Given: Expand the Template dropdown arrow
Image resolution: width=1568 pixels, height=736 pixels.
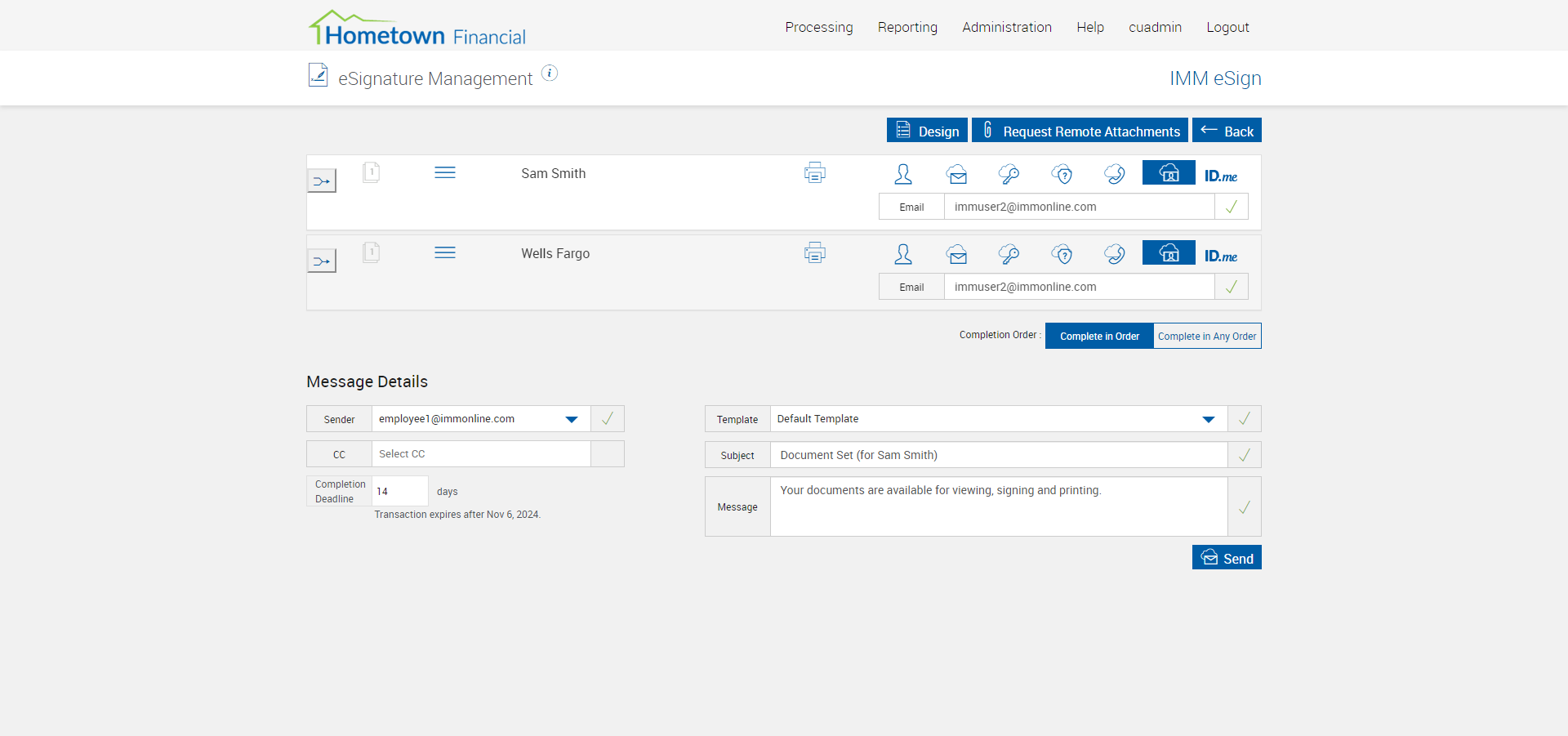Looking at the screenshot, I should pyautogui.click(x=1209, y=419).
